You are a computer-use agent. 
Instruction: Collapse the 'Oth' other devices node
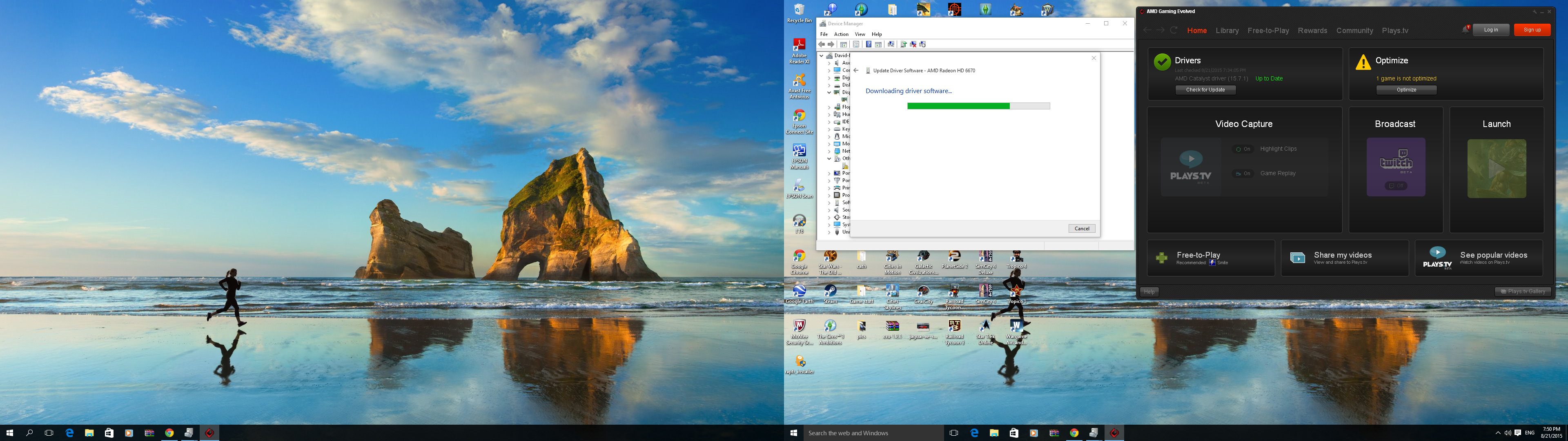point(829,158)
